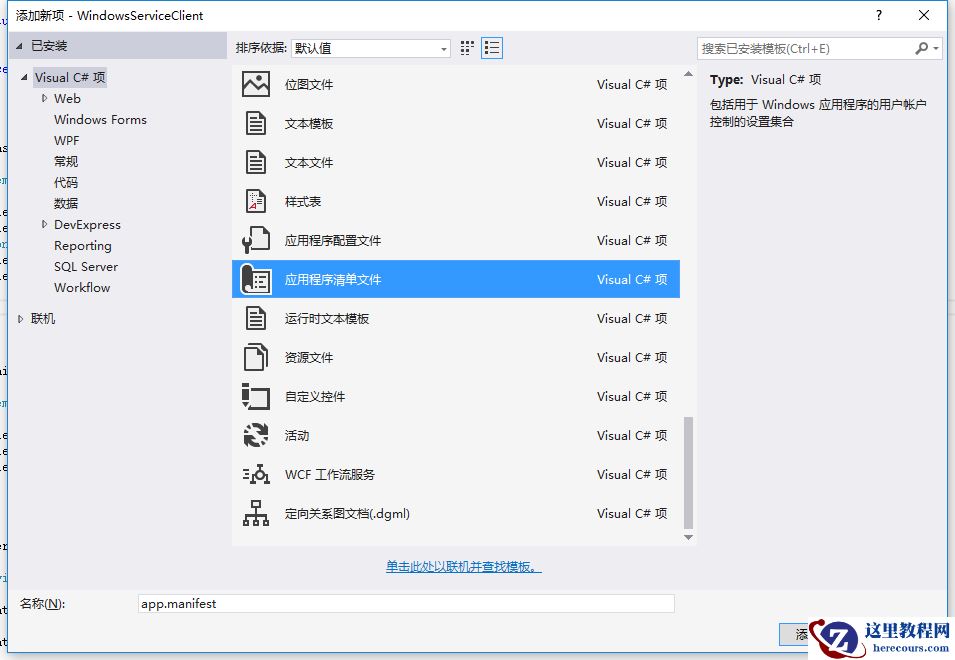Expand the DevExpress tree node
Screen dimensions: 955x660
(x=44, y=224)
